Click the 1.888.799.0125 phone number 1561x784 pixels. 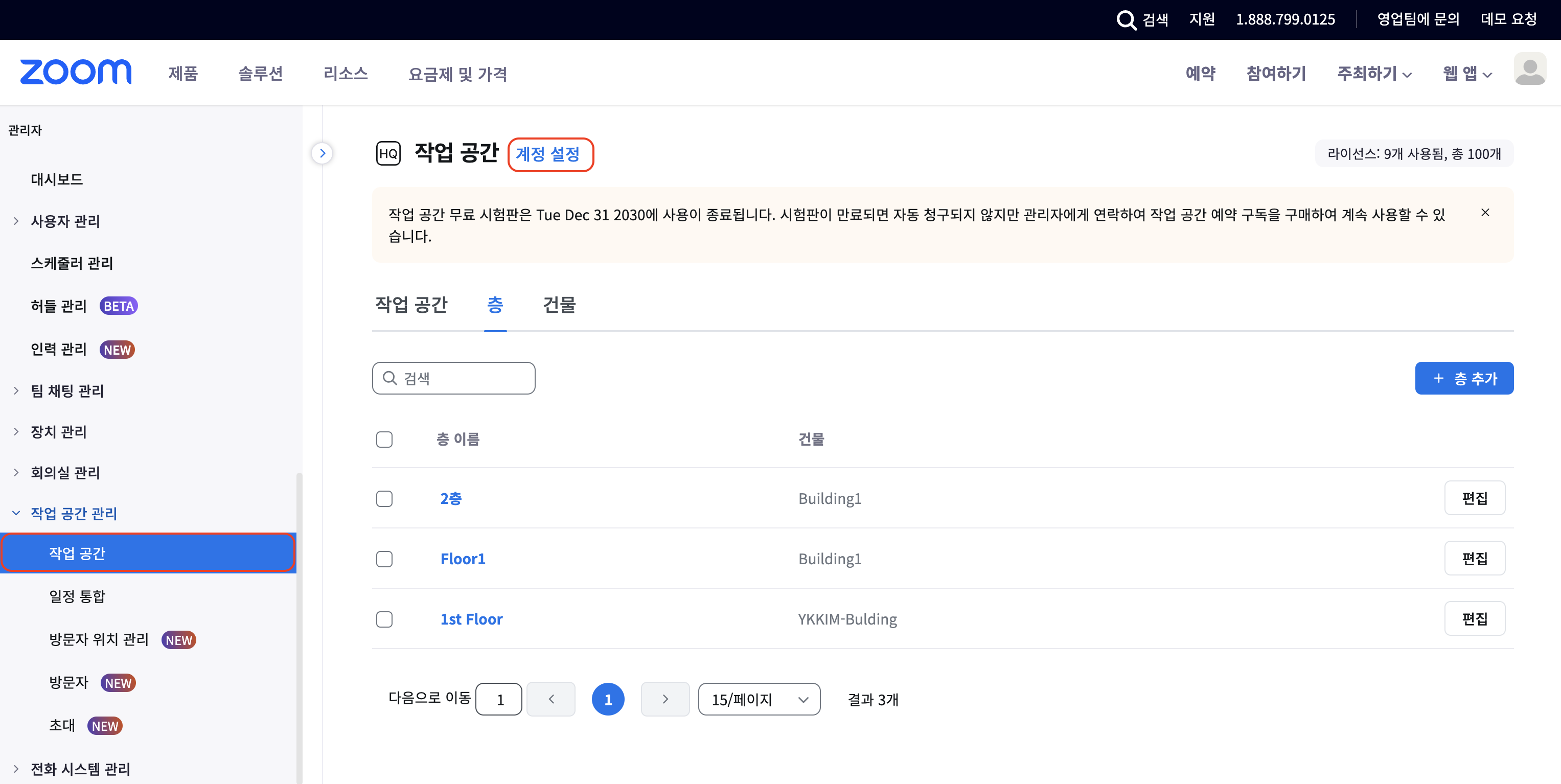1285,19
